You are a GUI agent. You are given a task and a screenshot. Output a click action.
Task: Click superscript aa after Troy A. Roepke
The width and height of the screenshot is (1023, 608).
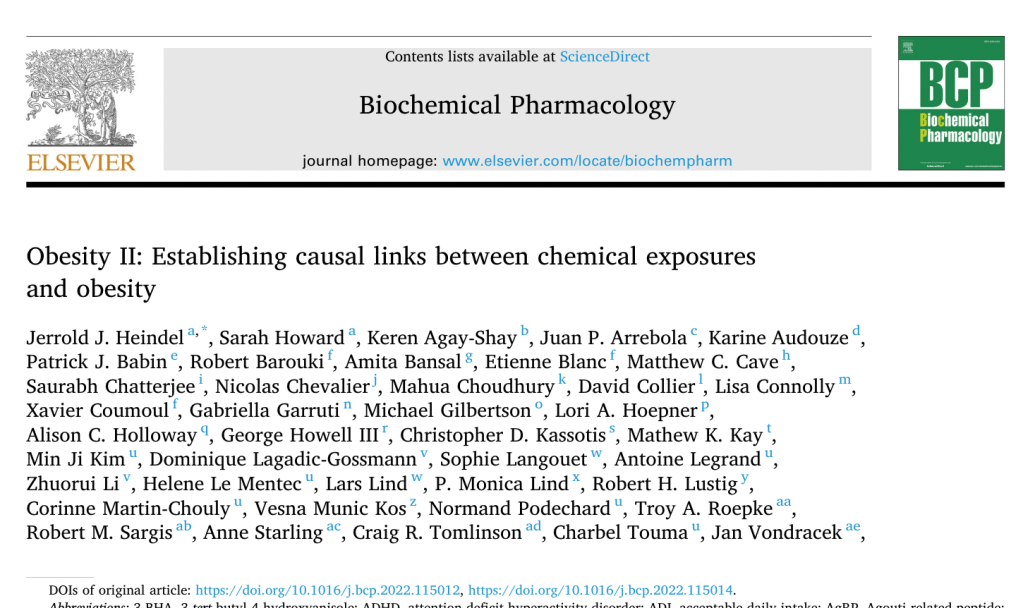(784, 502)
